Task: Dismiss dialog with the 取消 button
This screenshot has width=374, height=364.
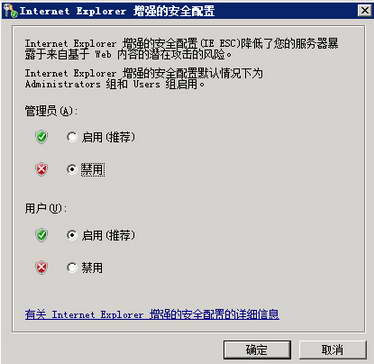Action: 332,350
